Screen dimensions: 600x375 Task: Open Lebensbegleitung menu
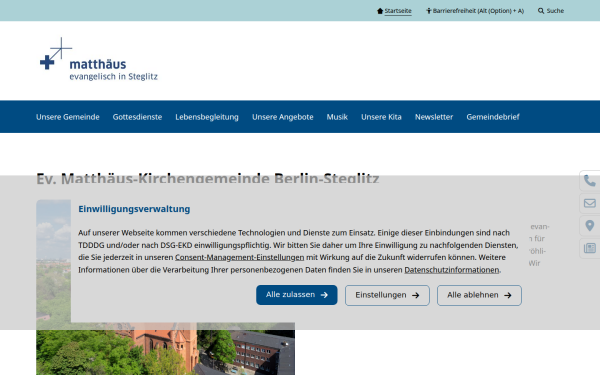coord(207,117)
